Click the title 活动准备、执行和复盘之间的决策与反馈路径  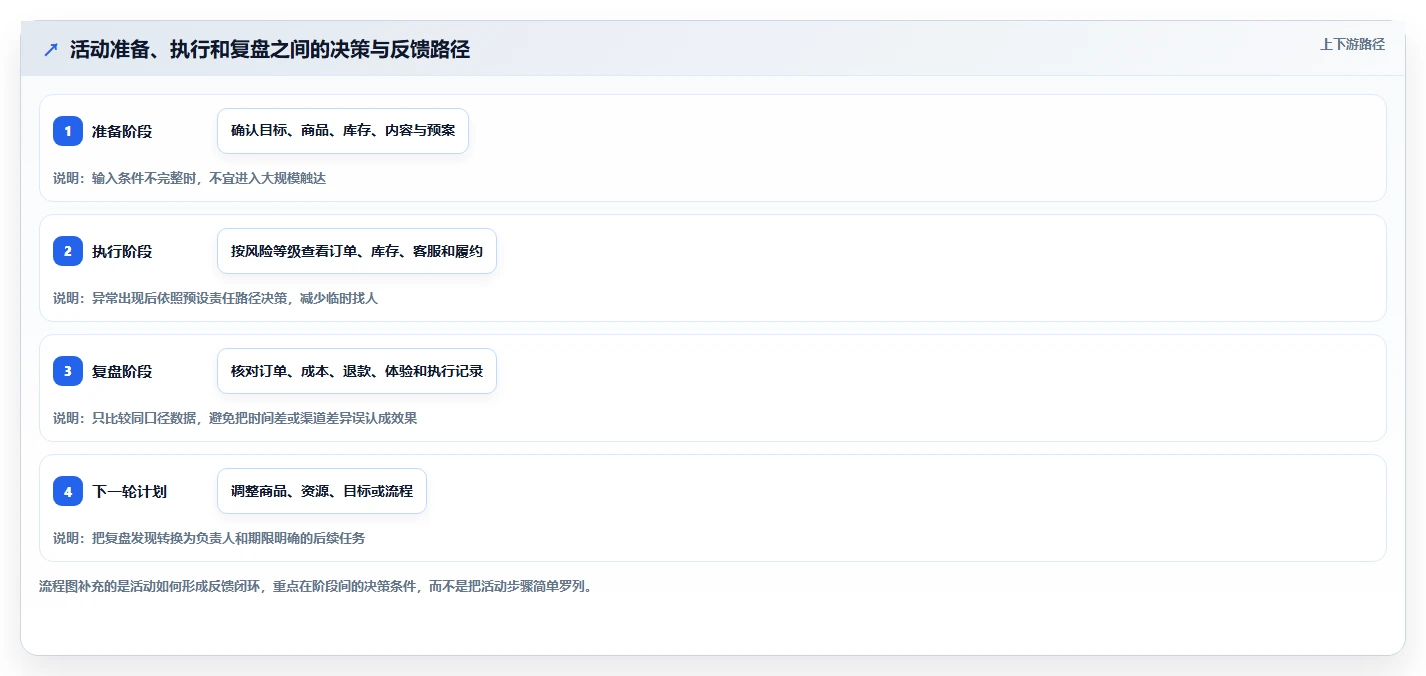pyautogui.click(x=270, y=49)
